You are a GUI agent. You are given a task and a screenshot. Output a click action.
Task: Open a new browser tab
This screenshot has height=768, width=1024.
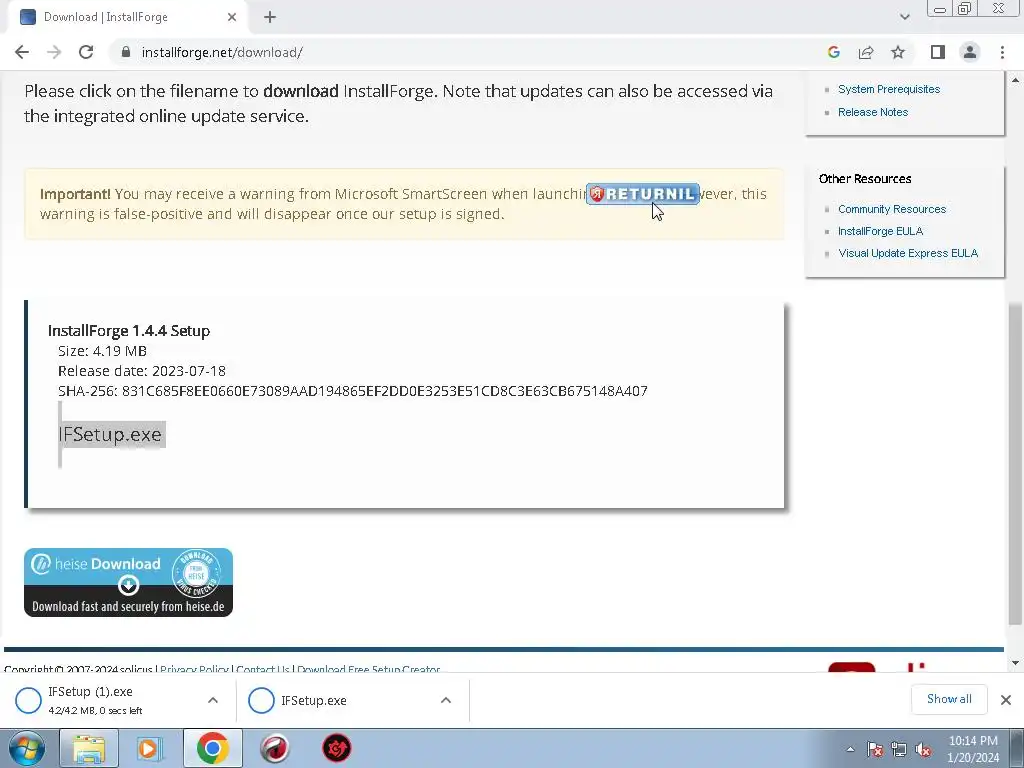270,18
